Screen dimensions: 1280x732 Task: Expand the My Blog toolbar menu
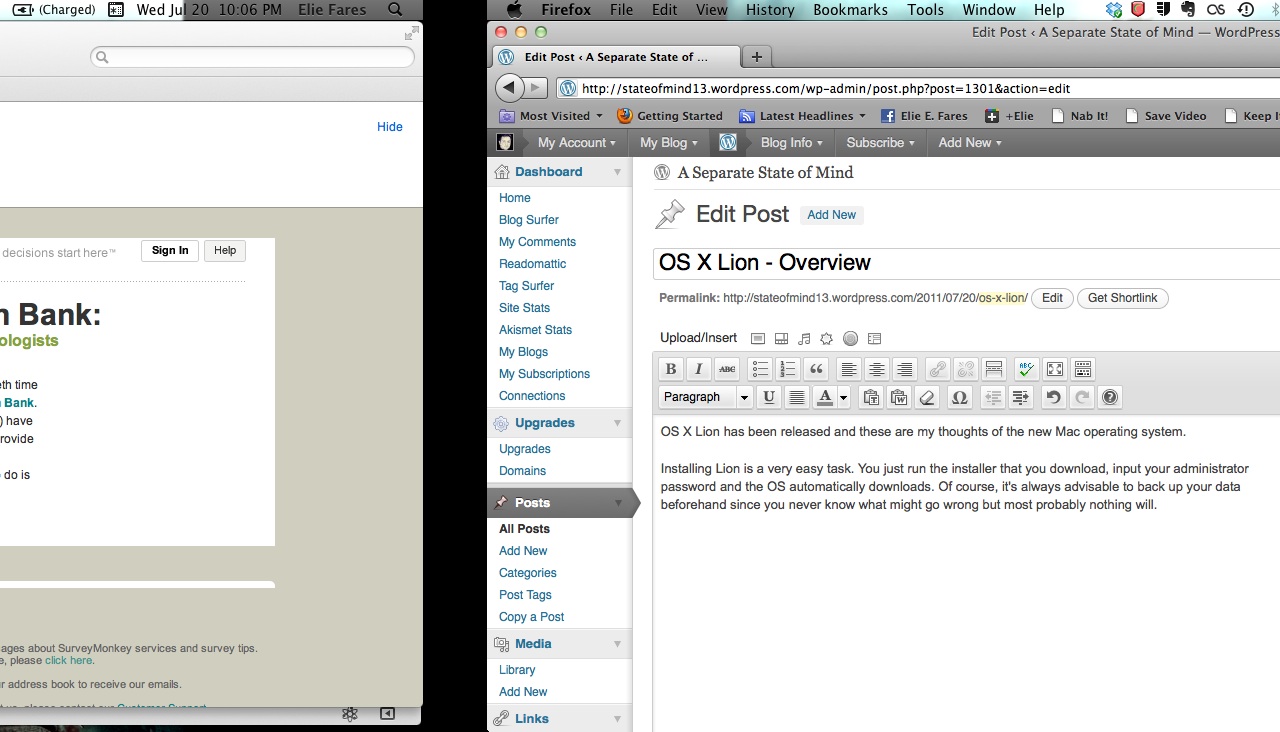click(x=668, y=143)
